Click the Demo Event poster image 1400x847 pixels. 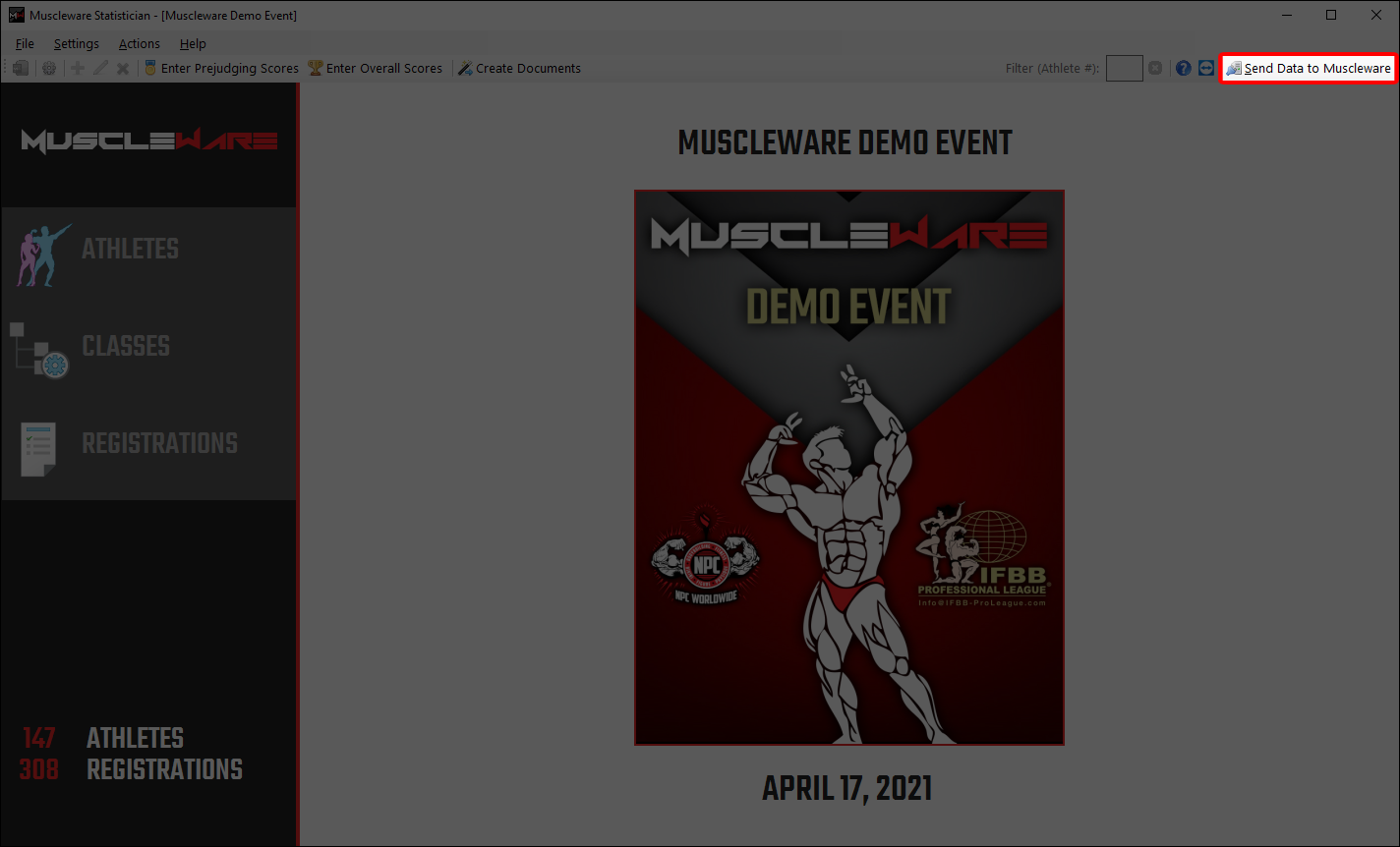pyautogui.click(x=848, y=468)
